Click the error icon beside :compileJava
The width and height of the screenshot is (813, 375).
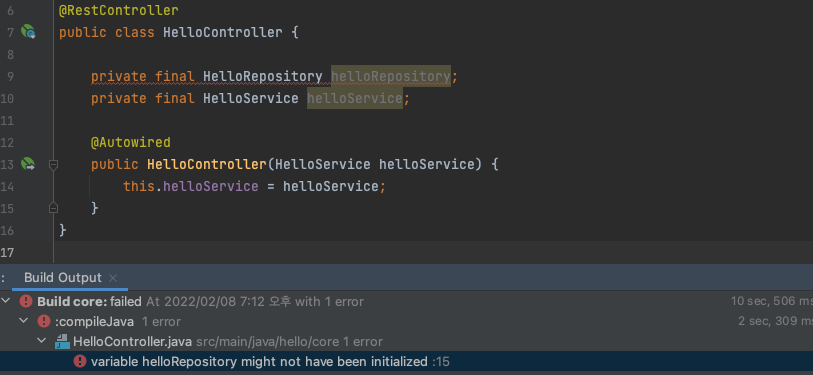[44, 322]
